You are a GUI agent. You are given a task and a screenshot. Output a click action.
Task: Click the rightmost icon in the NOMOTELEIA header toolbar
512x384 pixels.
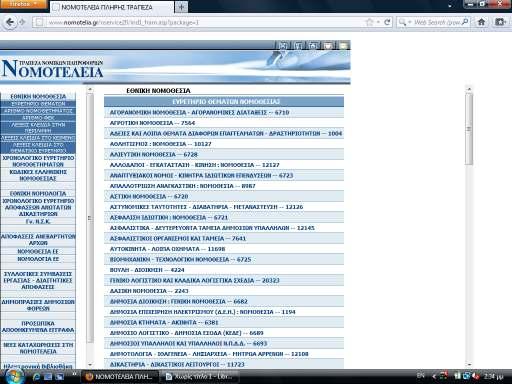click(x=343, y=46)
